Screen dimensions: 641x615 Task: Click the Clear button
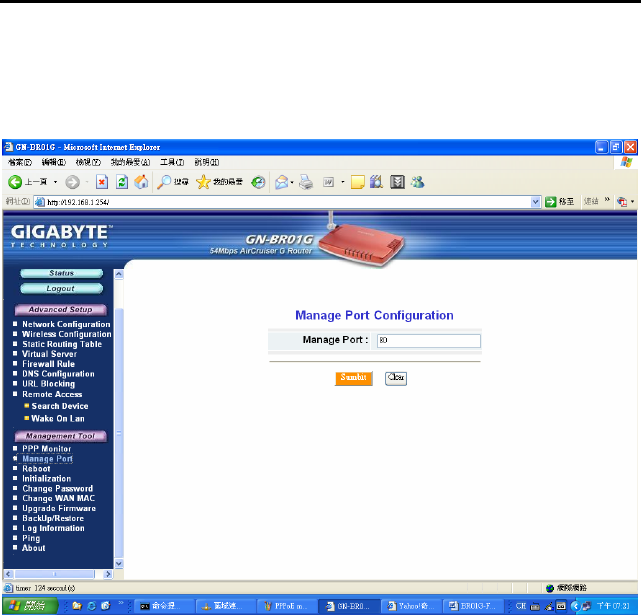396,378
